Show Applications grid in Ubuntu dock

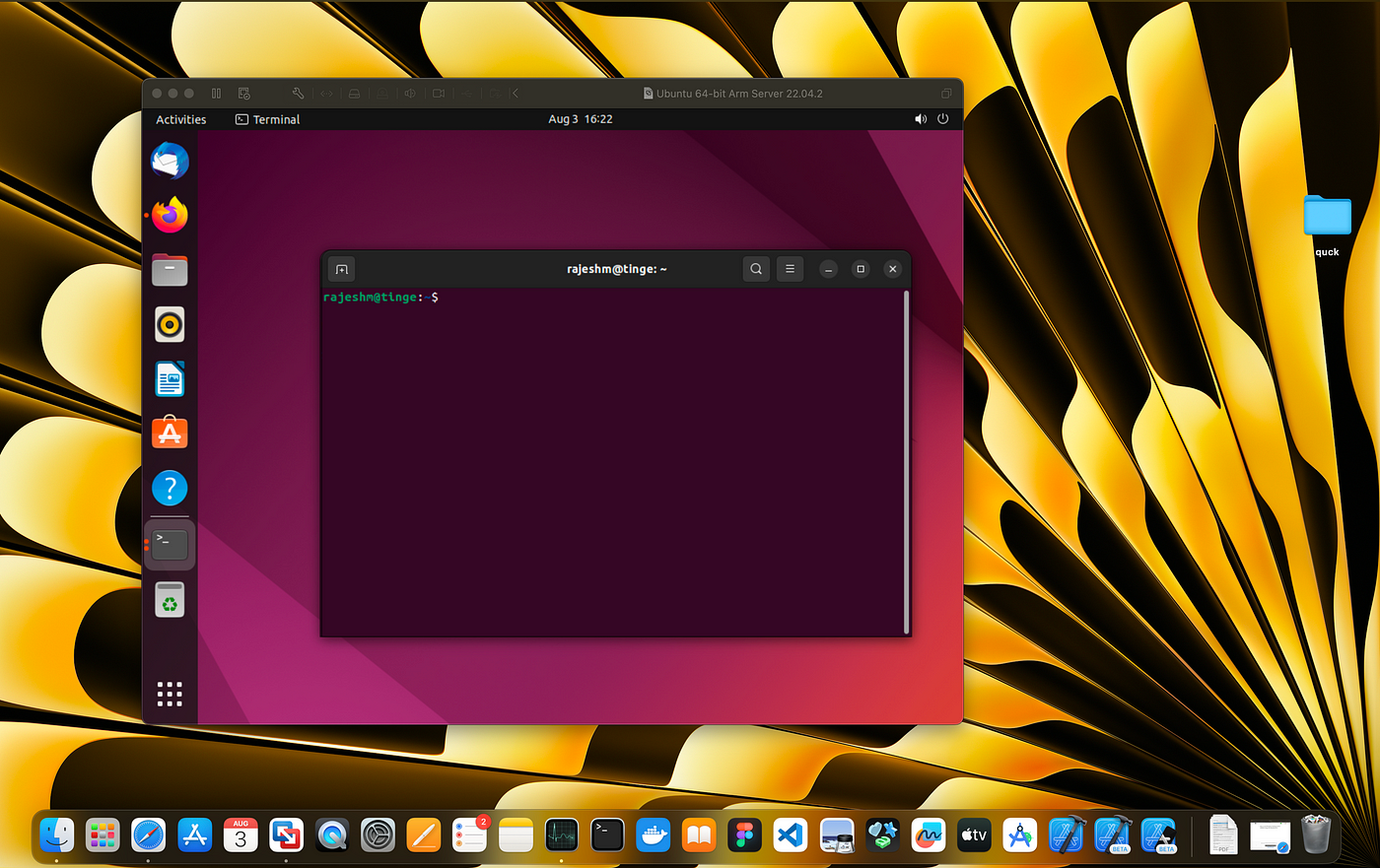click(170, 694)
